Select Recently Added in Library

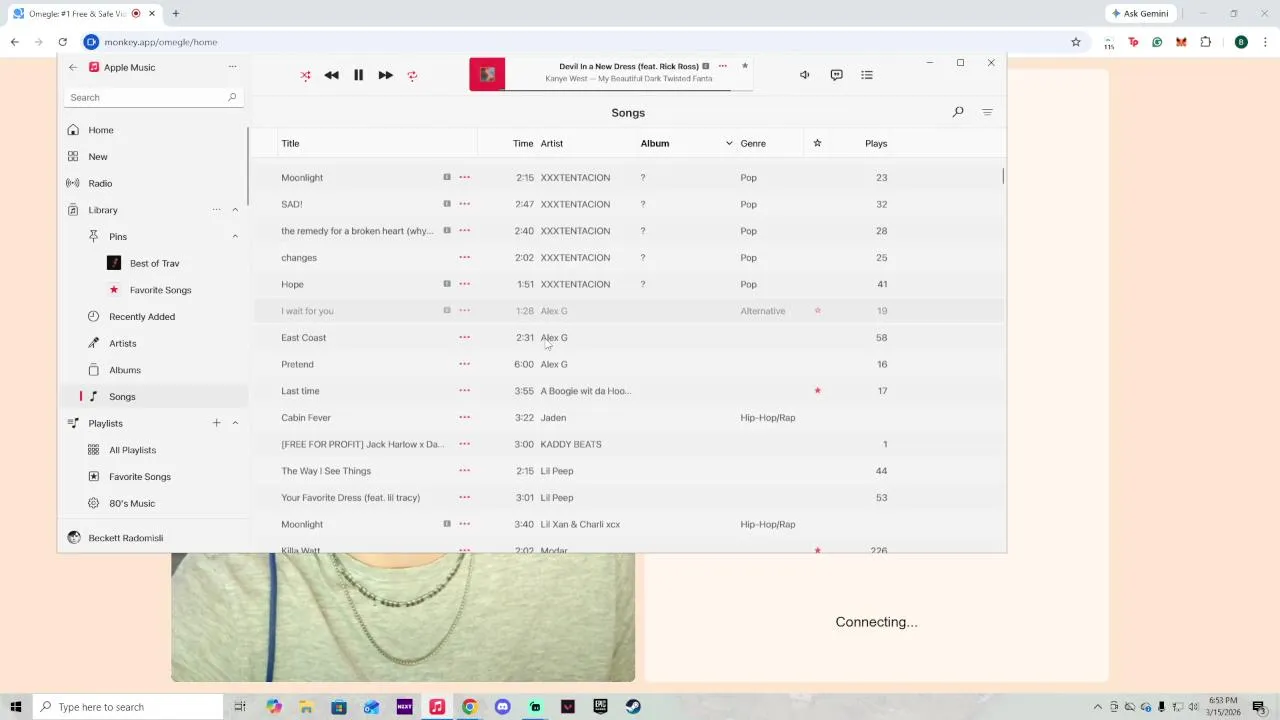pyautogui.click(x=141, y=317)
